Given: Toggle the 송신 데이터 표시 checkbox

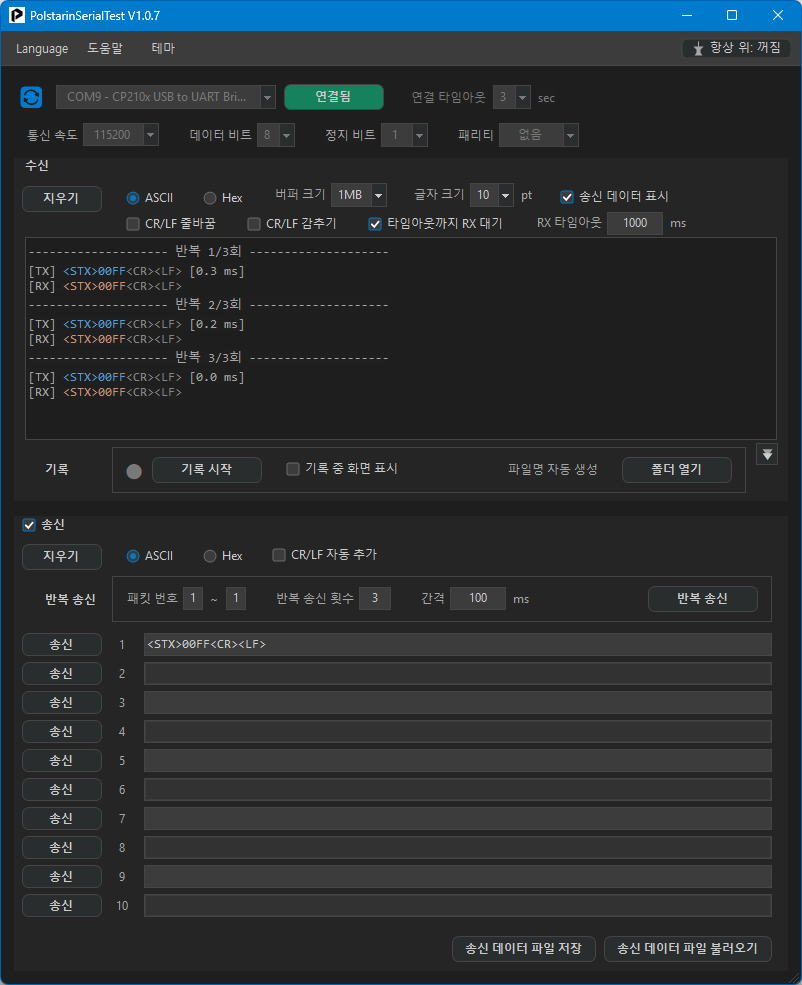Looking at the screenshot, I should click(566, 197).
